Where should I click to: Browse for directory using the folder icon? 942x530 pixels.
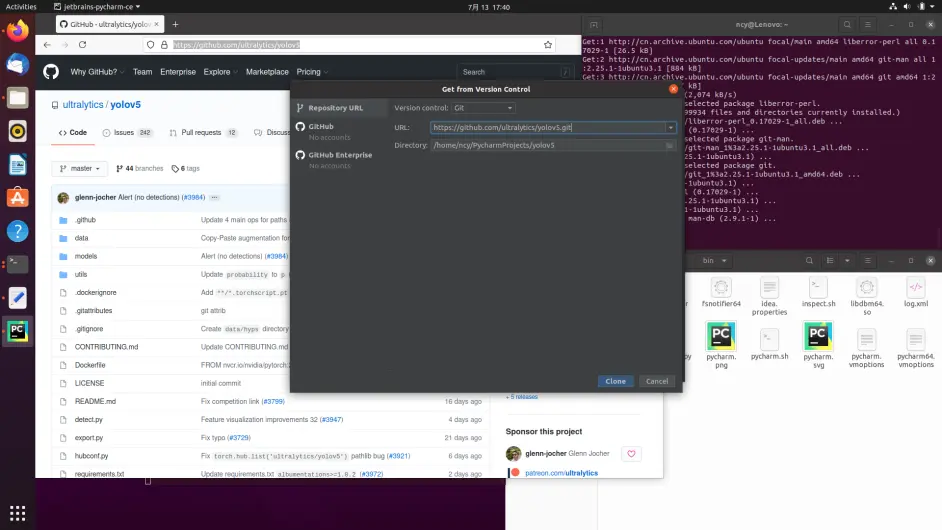click(x=669, y=145)
